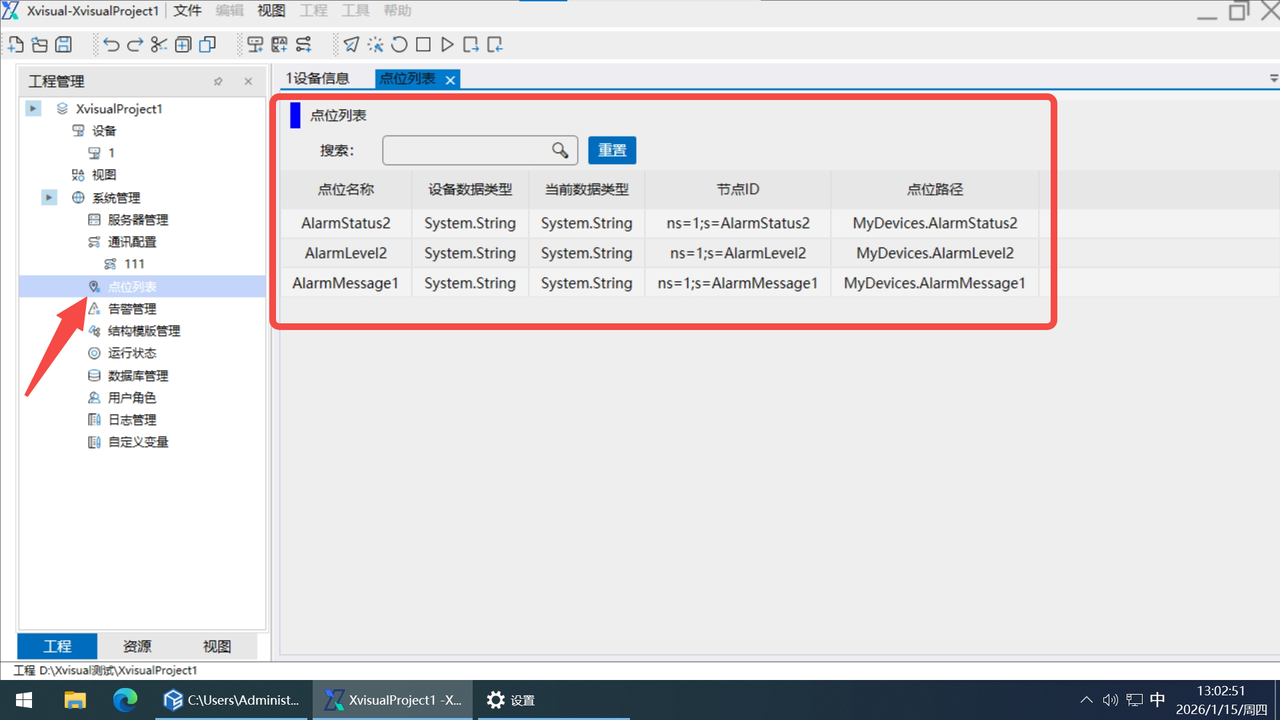This screenshot has width=1280, height=720.
Task: Open 运行状态 in the tree
Action: [132, 353]
